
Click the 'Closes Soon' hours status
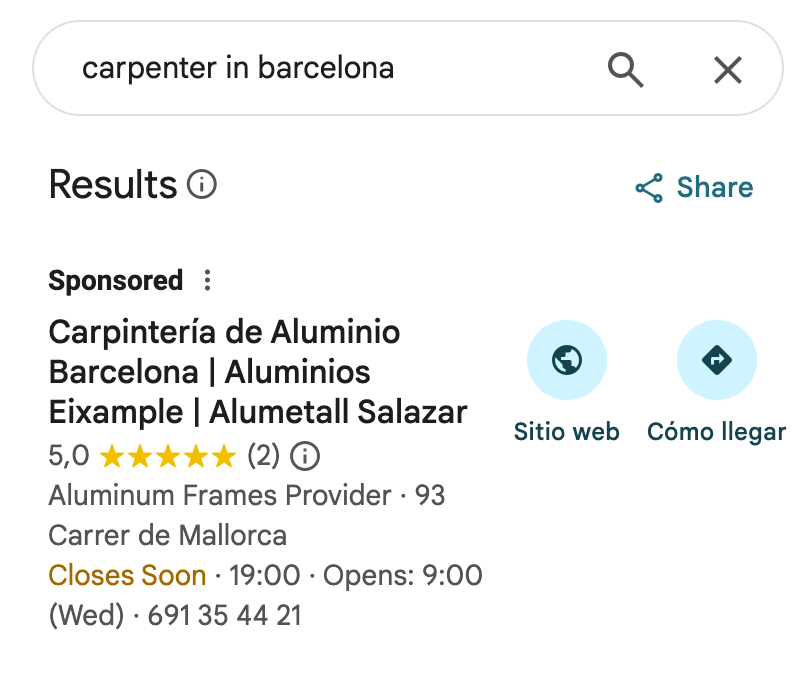click(x=127, y=576)
